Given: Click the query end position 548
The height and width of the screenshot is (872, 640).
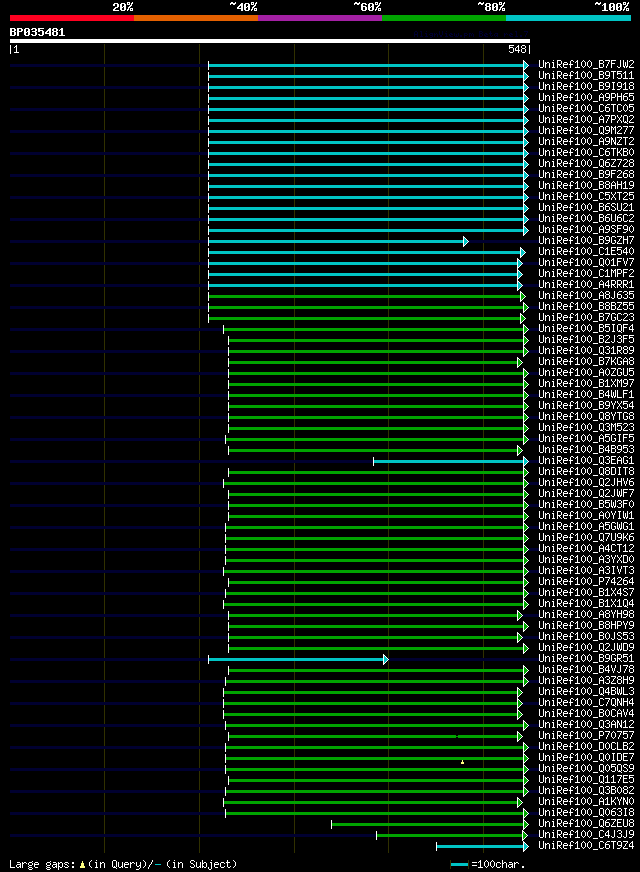Looking at the screenshot, I should 517,49.
